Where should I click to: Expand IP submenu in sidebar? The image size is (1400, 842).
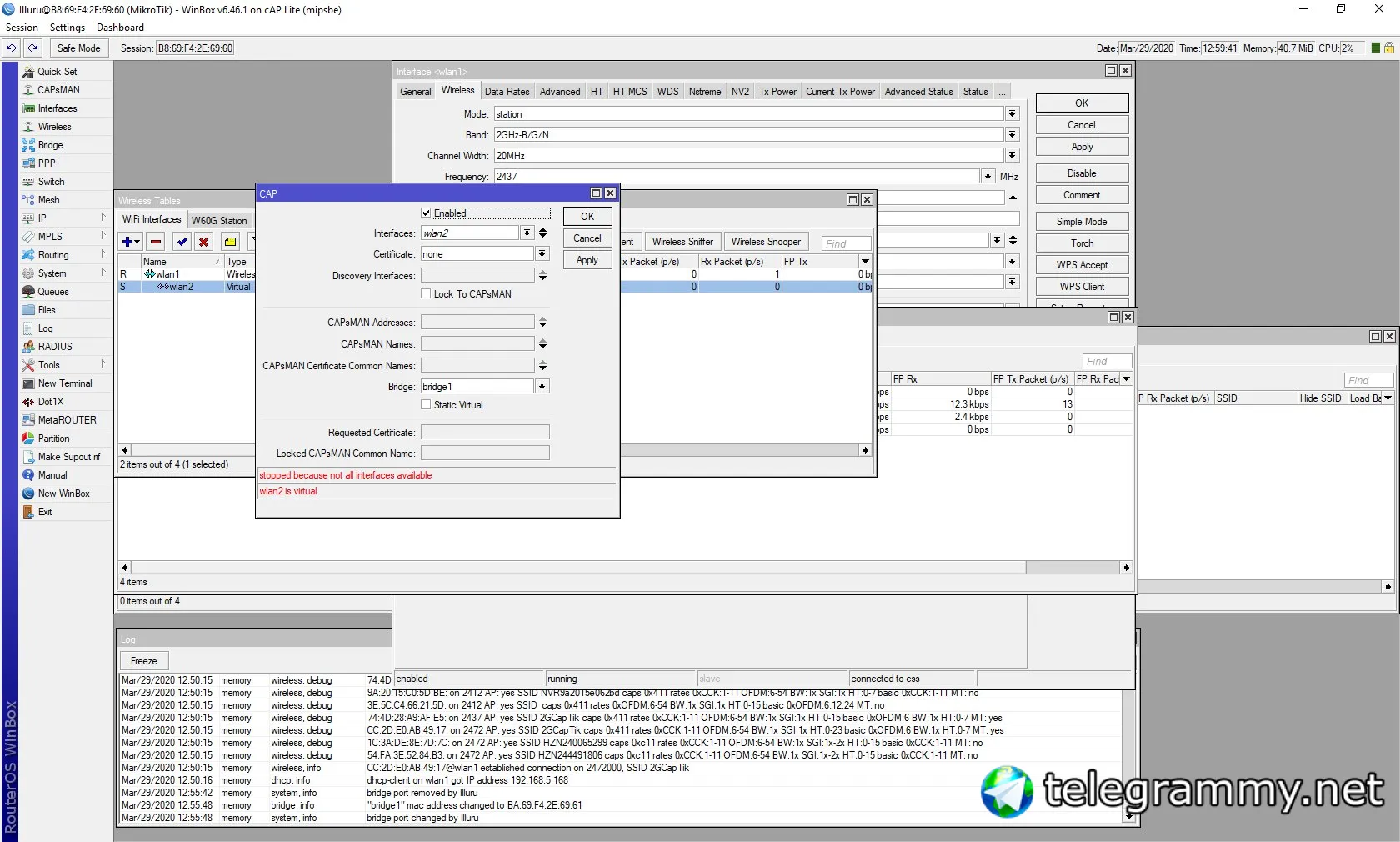click(x=65, y=218)
